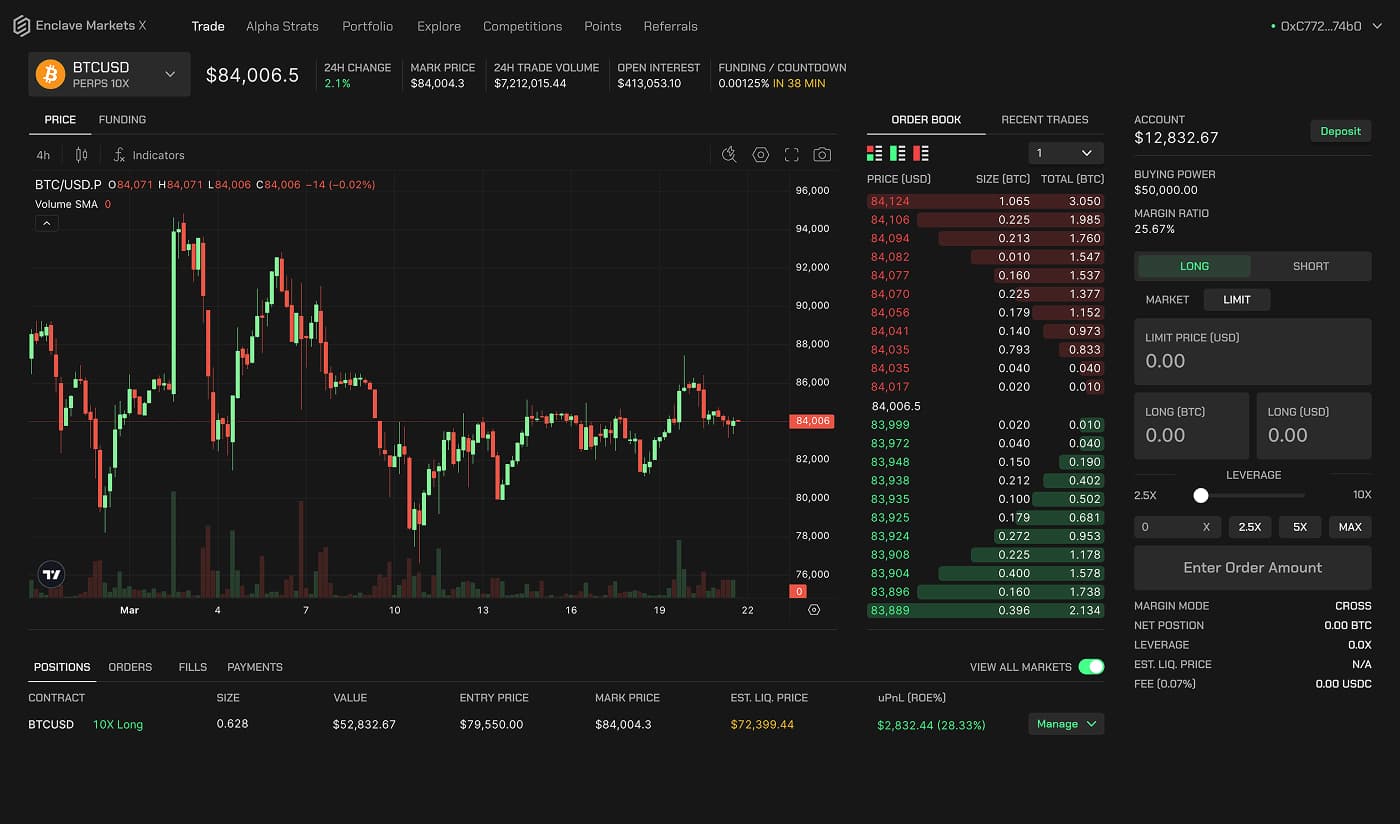This screenshot has height=824, width=1400.
Task: Click the 83,889 bid price row
Action: pyautogui.click(x=985, y=610)
